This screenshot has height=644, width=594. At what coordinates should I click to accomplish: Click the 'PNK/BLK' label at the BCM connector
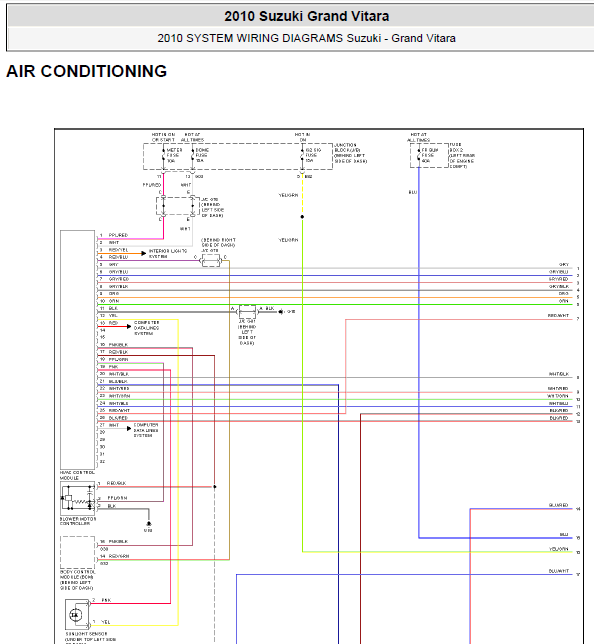[x=118, y=542]
